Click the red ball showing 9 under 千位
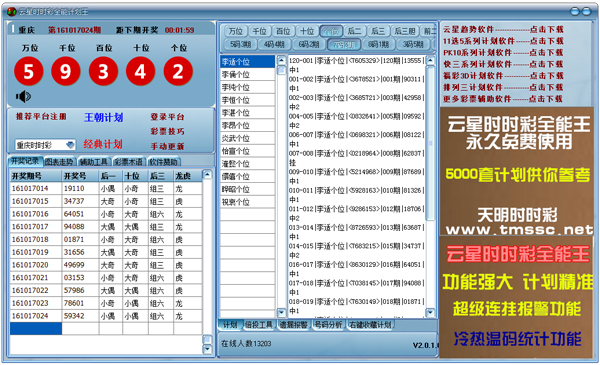This screenshot has width=600, height=365. click(x=66, y=71)
